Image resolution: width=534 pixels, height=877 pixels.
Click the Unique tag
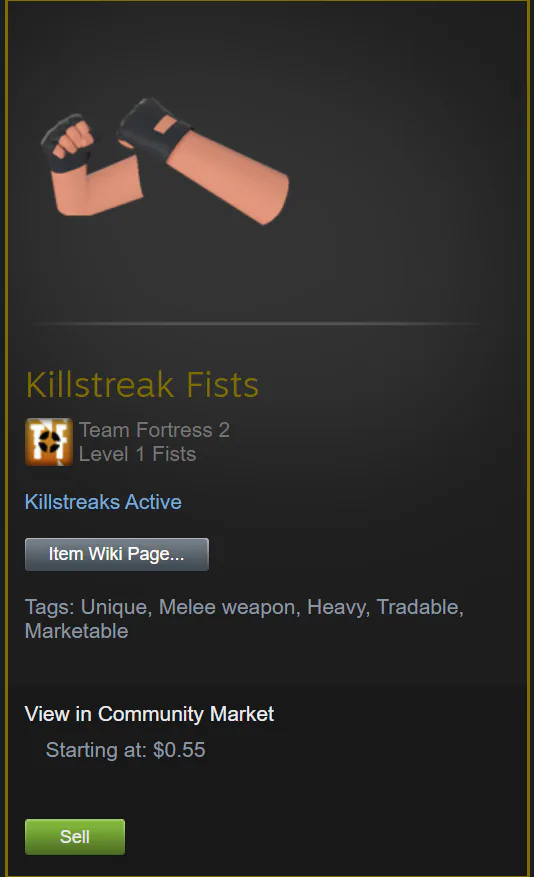point(114,607)
